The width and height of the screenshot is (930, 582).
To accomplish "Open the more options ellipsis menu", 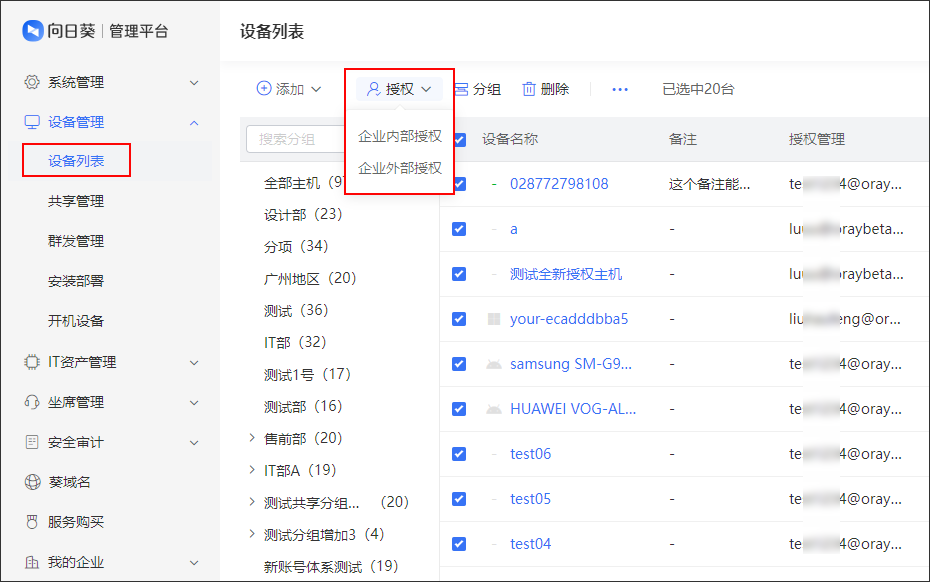I will point(620,89).
